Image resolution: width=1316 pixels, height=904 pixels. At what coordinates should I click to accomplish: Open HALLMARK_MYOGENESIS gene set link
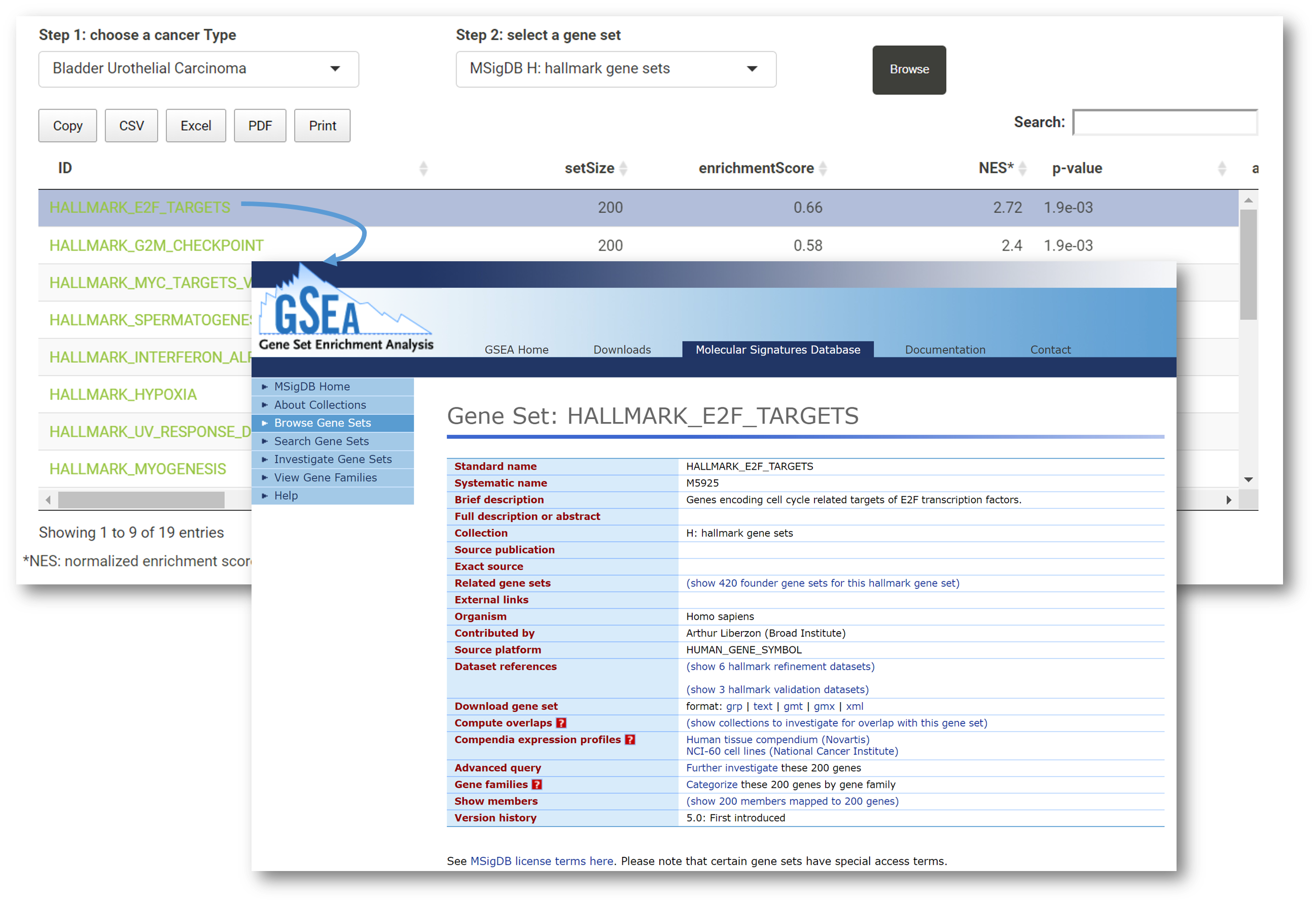137,470
